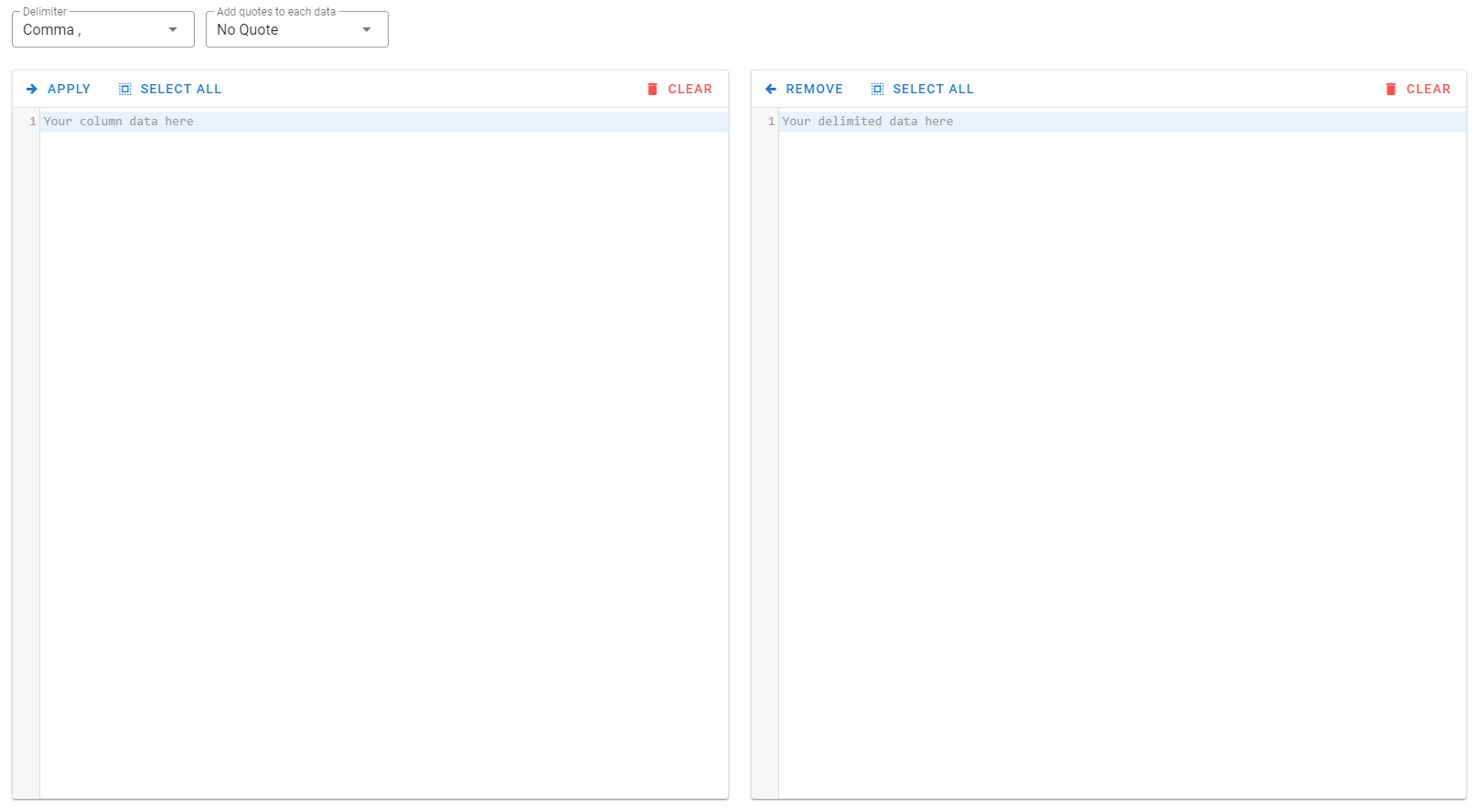Image resolution: width=1477 pixels, height=812 pixels.
Task: Click the trash icon in the delimited panel
Action: (x=1391, y=89)
